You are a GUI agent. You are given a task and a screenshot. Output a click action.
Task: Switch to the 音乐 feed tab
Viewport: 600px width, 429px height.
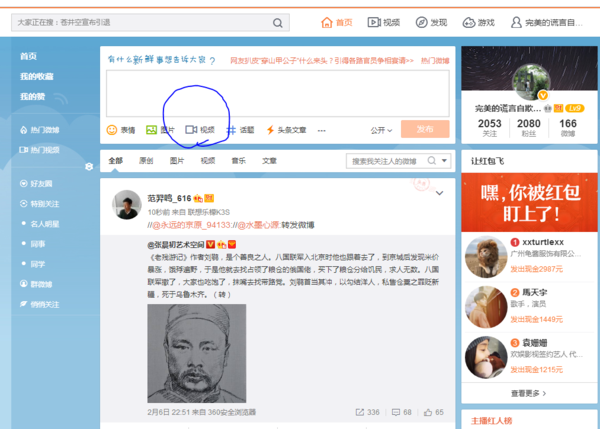tap(238, 160)
